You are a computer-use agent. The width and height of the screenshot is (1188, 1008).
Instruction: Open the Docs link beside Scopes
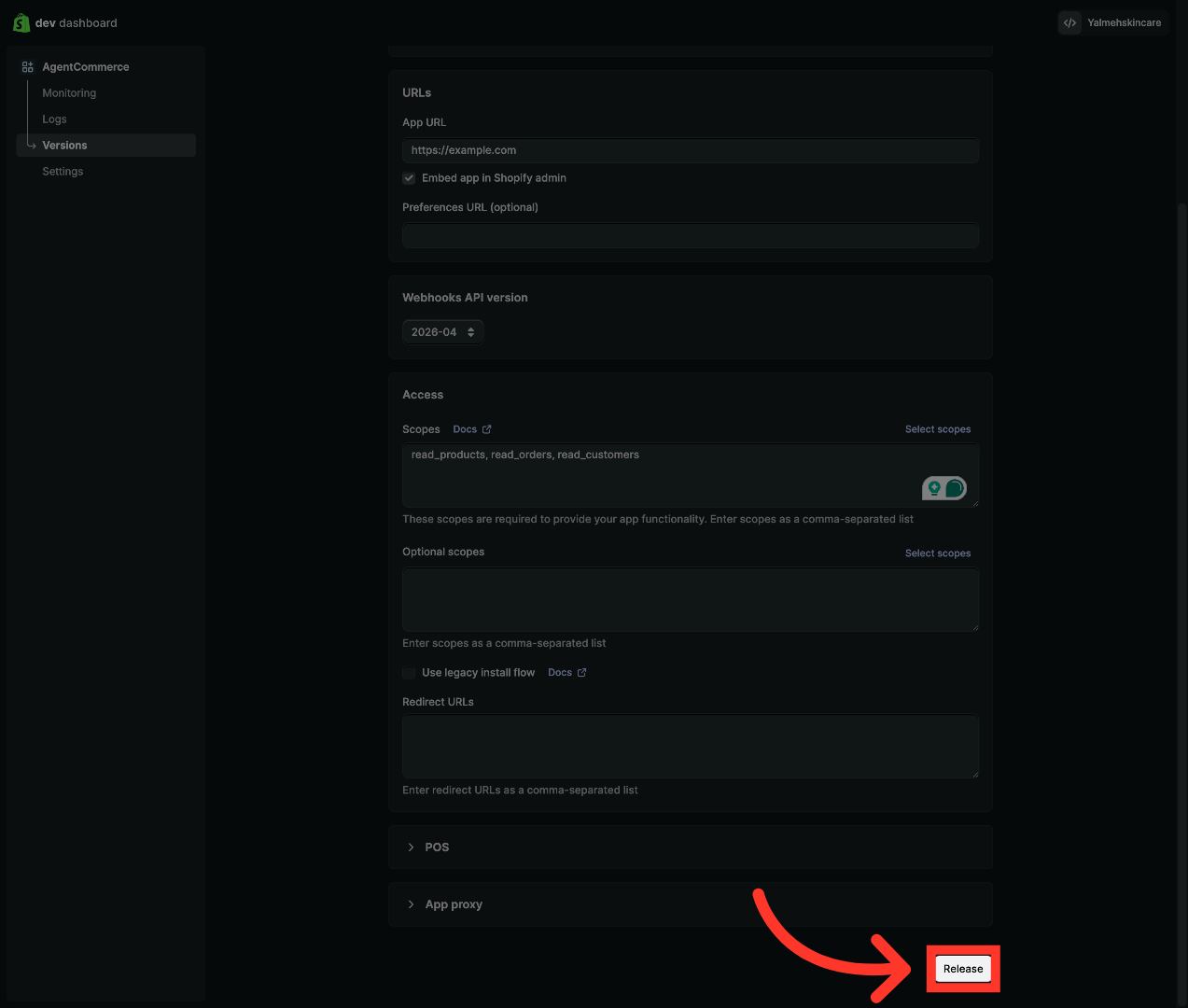pyautogui.click(x=465, y=429)
